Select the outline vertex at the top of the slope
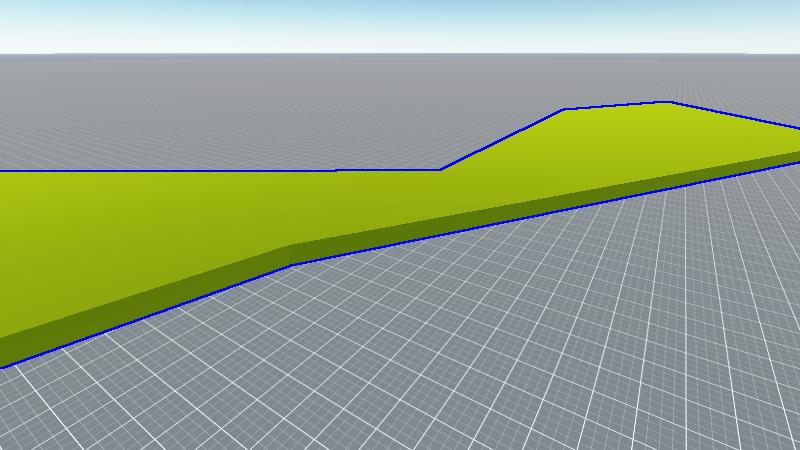This screenshot has width=800, height=450. [564, 109]
